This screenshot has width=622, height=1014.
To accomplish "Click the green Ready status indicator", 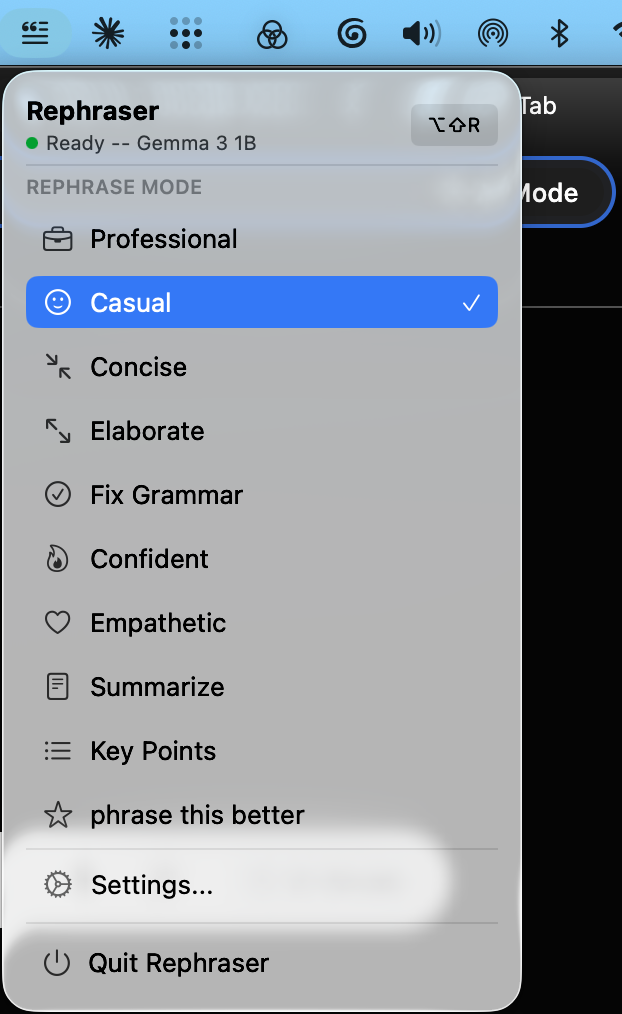I will [36, 143].
